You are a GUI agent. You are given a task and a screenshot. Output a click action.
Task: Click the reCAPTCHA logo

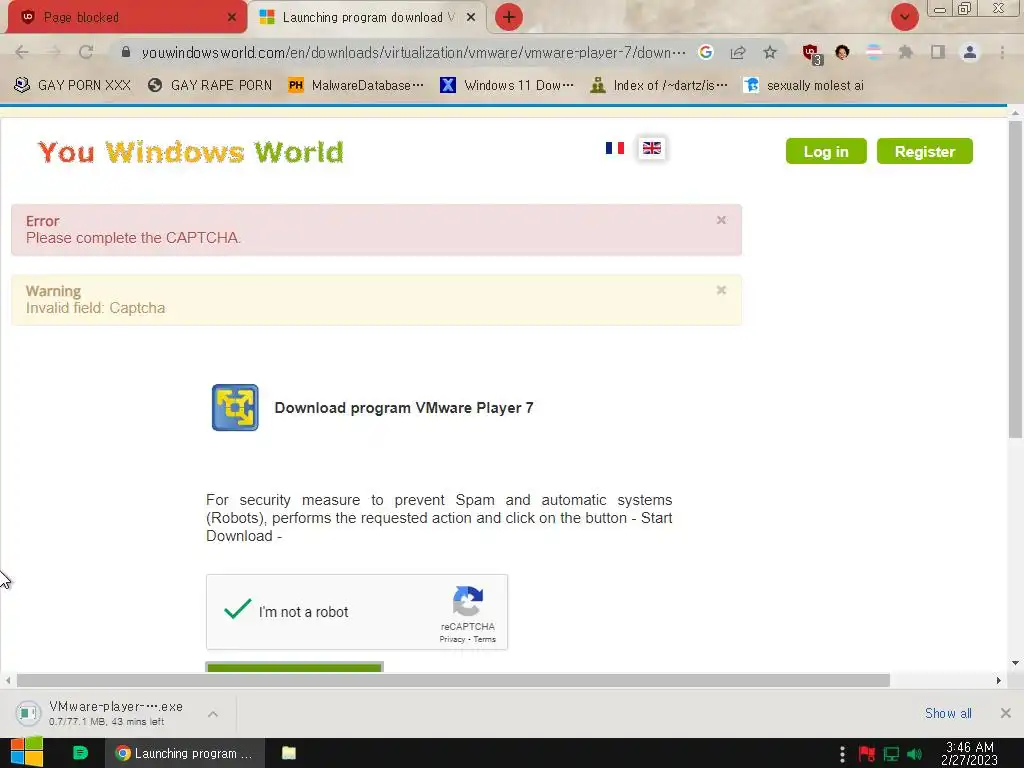pyautogui.click(x=468, y=601)
